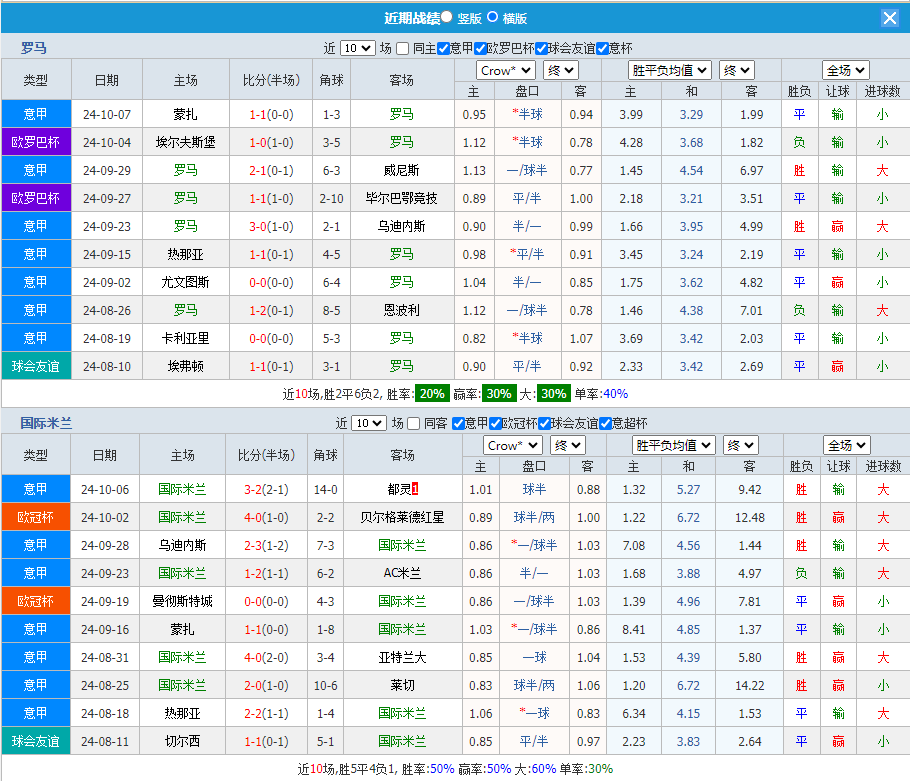The image size is (910, 781).
Task: Disable the 意超杯 filter checkbox
Action: point(606,423)
